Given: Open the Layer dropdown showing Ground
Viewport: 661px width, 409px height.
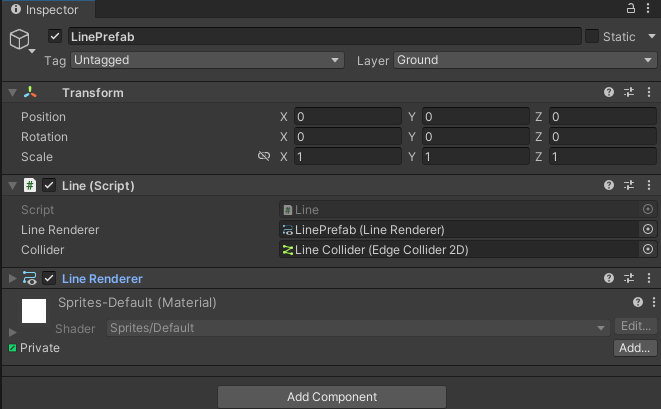Looking at the screenshot, I should pos(524,60).
